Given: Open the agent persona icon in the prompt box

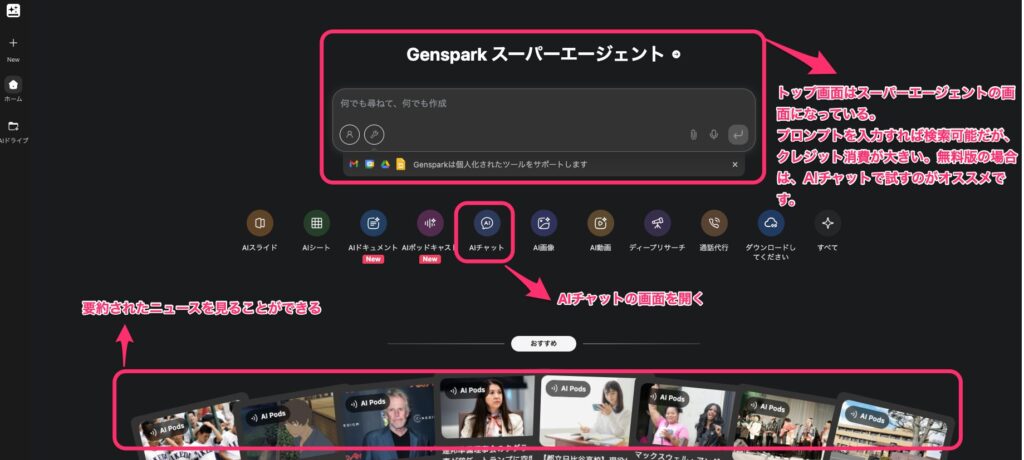Looking at the screenshot, I should (x=349, y=135).
